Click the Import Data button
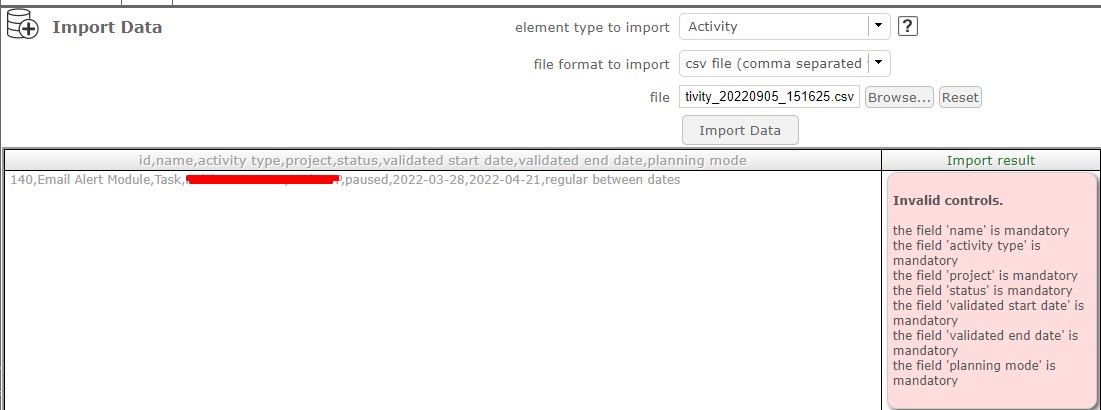 [739, 130]
